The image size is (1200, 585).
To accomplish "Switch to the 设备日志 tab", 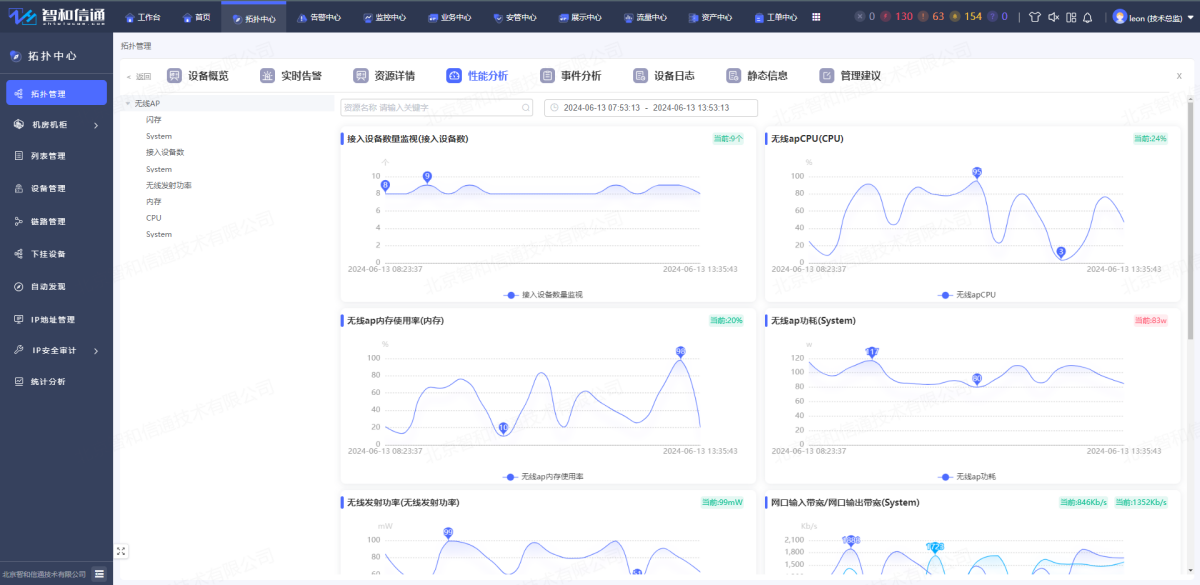I will click(664, 76).
